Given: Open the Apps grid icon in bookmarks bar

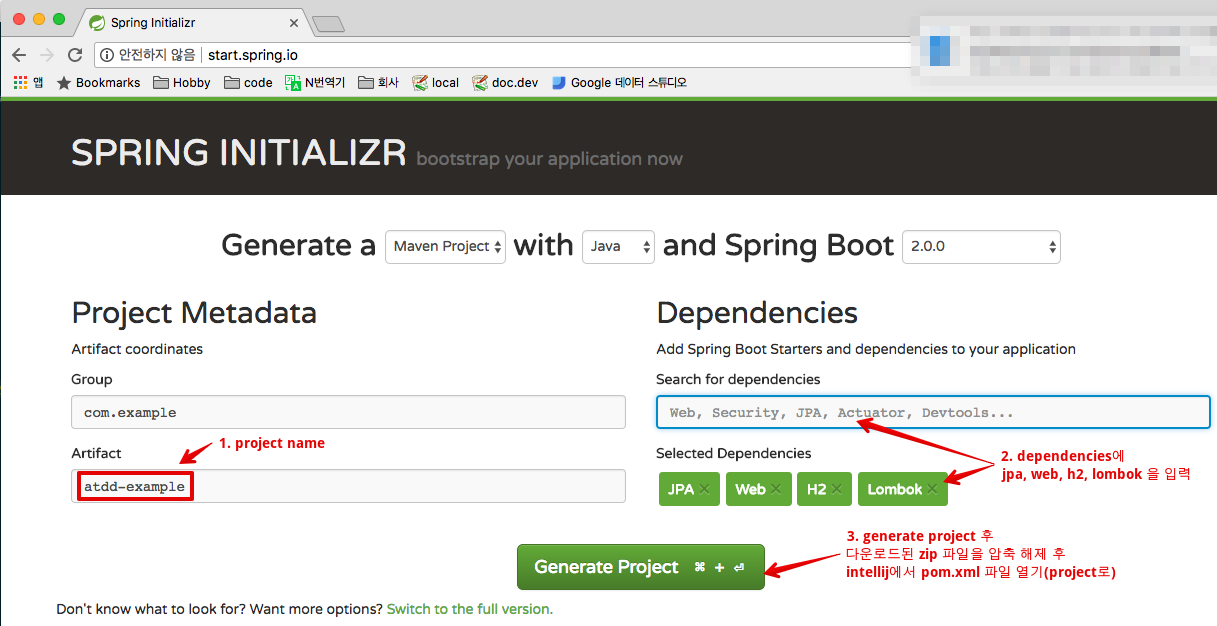Looking at the screenshot, I should (x=20, y=82).
